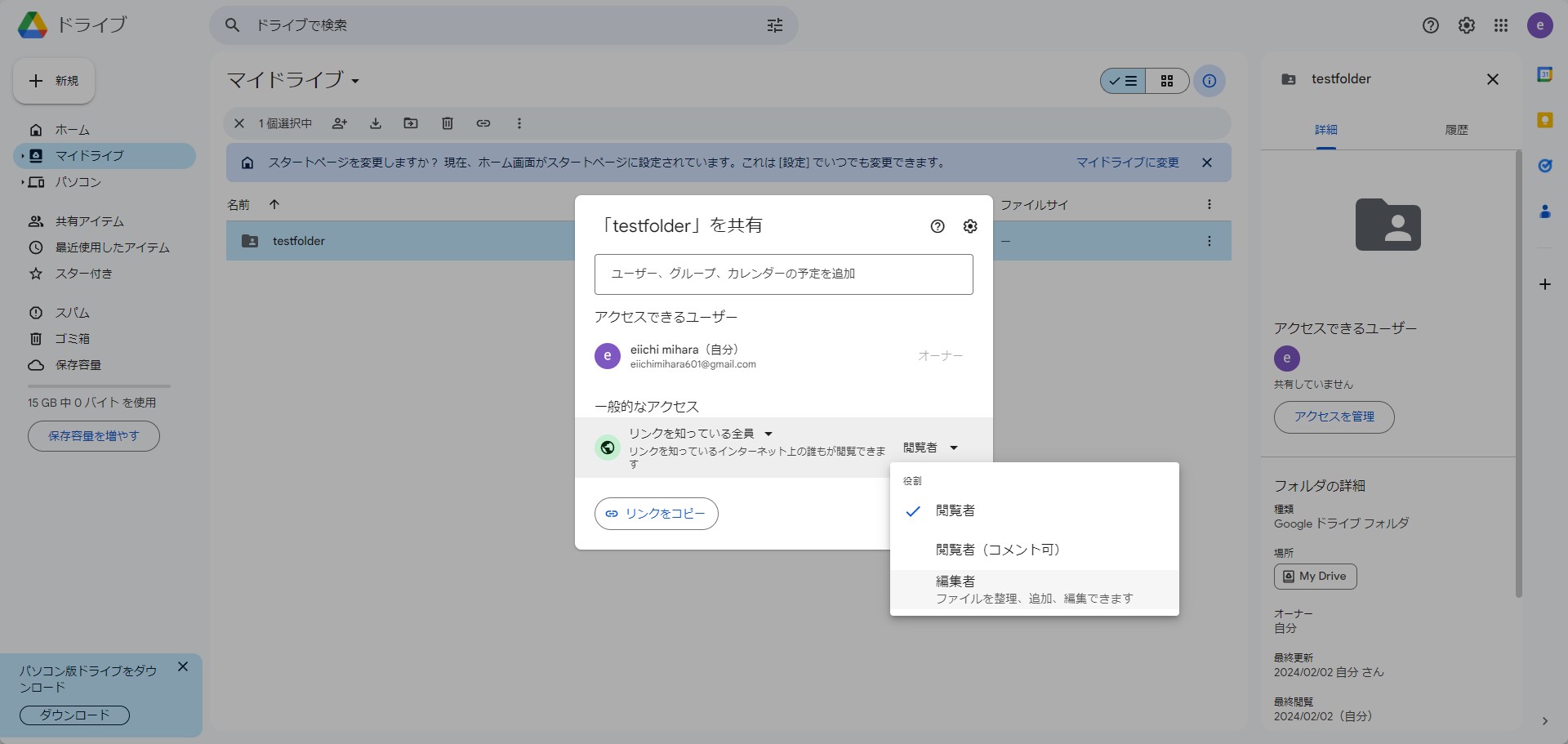Open マイドライブ title dropdown arrow
Screen dimensions: 1568x744
coord(355,81)
